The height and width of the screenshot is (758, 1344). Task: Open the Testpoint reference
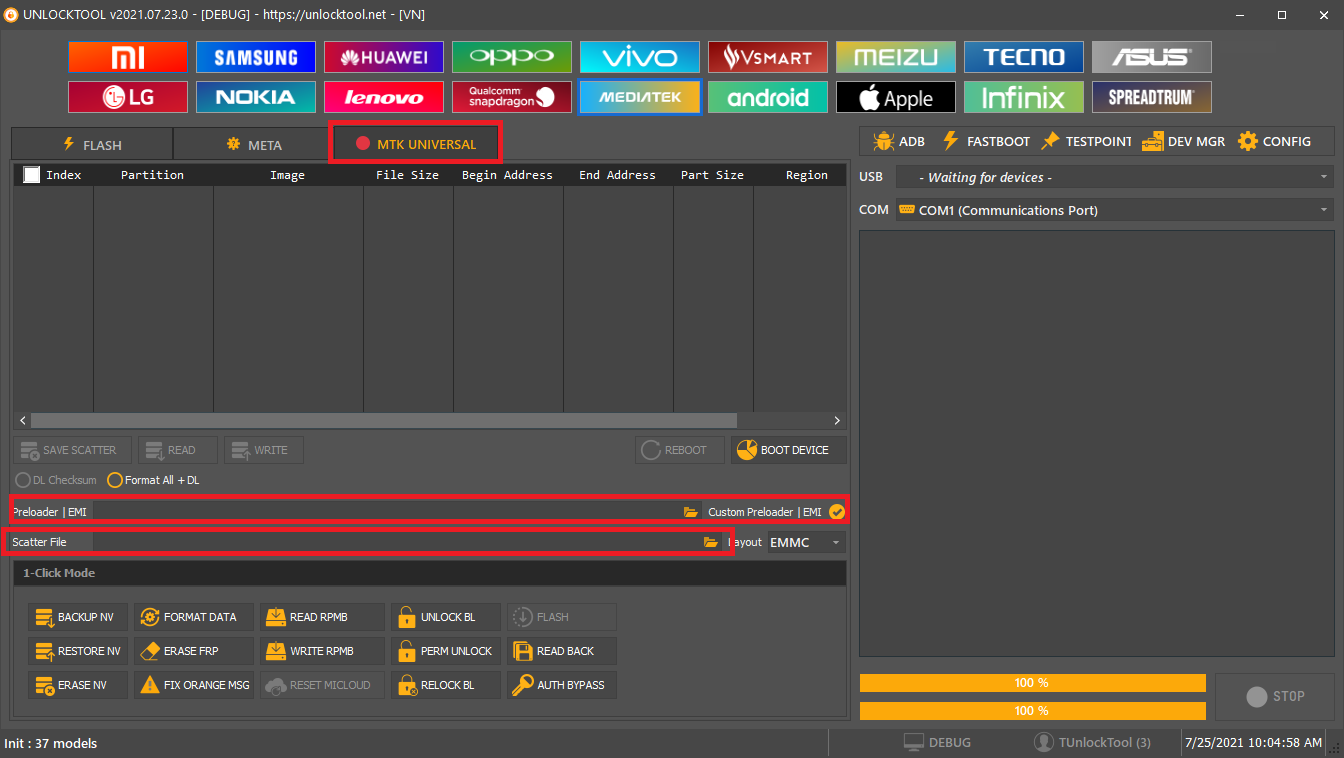(1085, 141)
